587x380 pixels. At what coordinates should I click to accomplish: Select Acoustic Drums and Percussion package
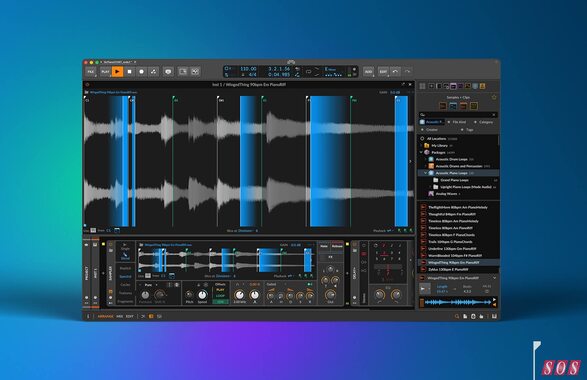458,166
